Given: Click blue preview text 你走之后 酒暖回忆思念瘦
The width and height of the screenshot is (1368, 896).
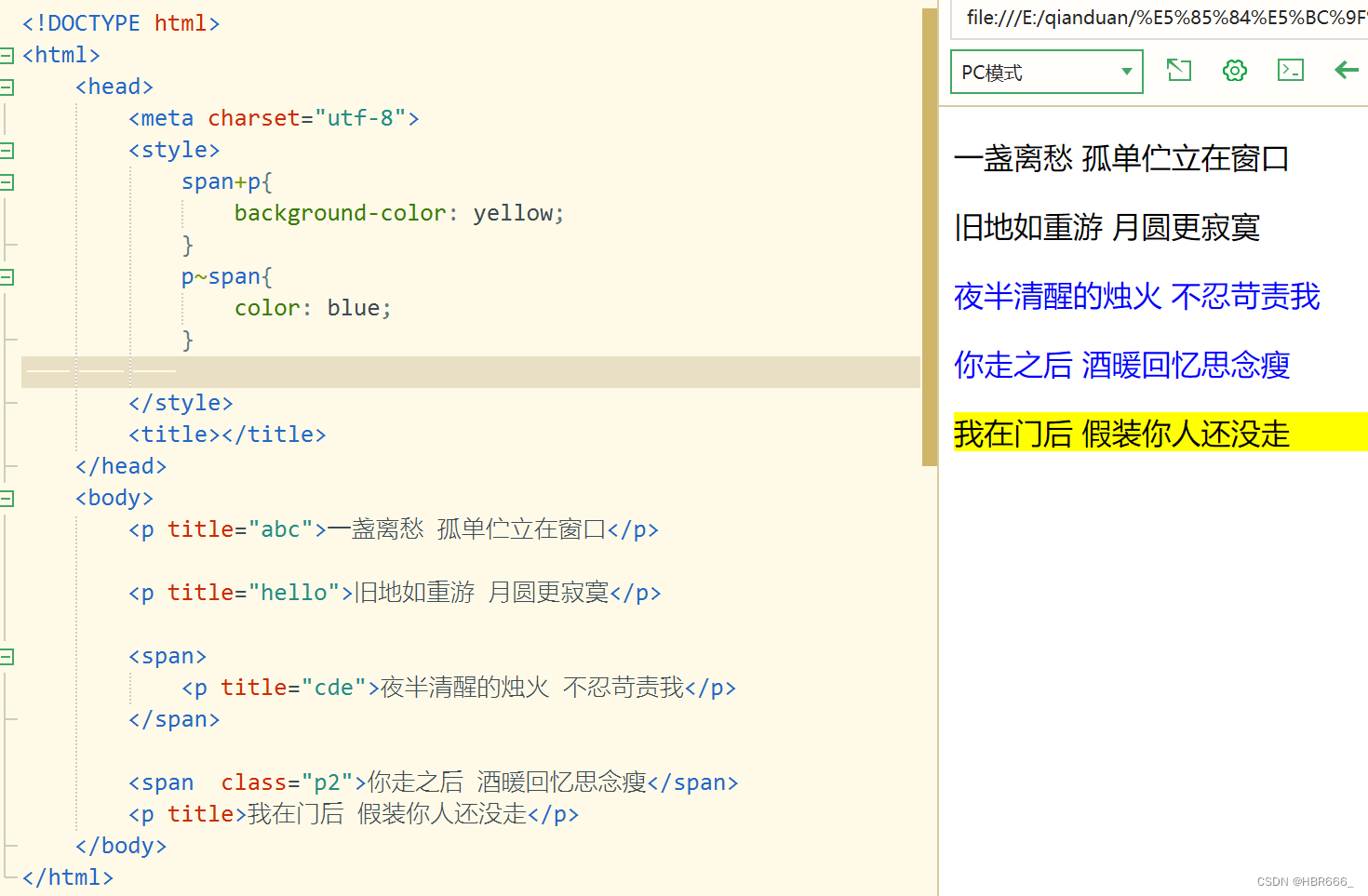Looking at the screenshot, I should [1121, 366].
